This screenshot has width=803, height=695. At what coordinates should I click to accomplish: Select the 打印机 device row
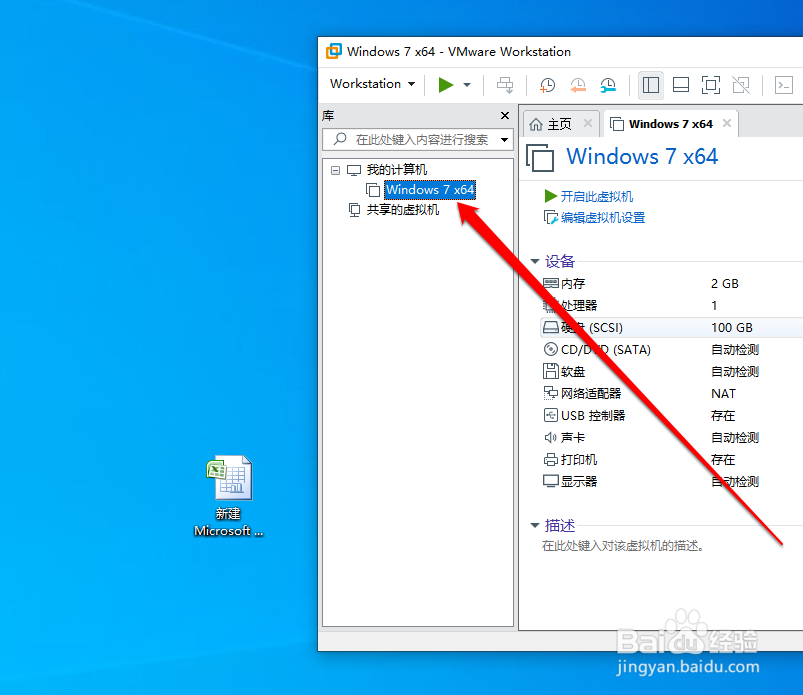(671, 460)
